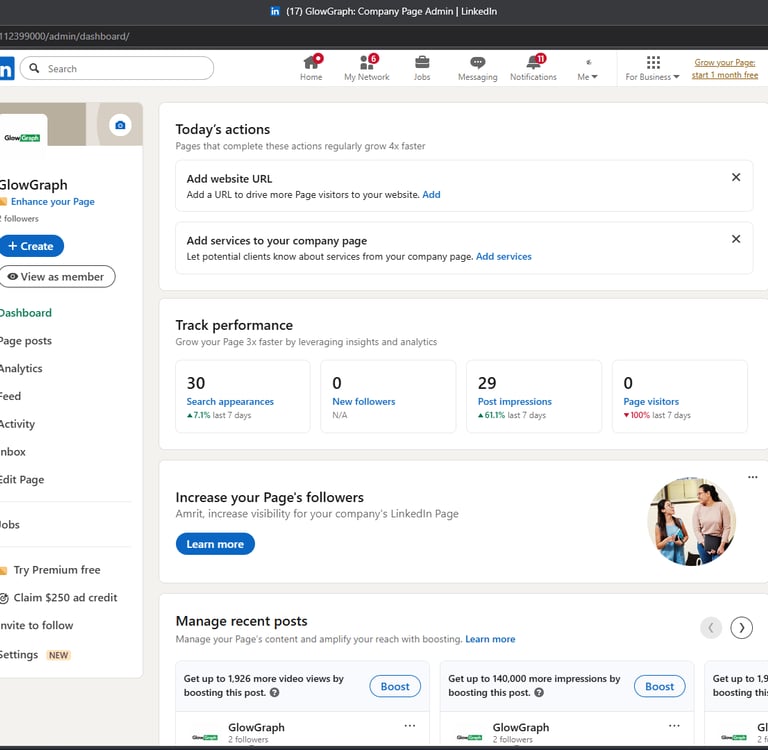Select Activity in the sidebar
The width and height of the screenshot is (768, 750).
[17, 424]
